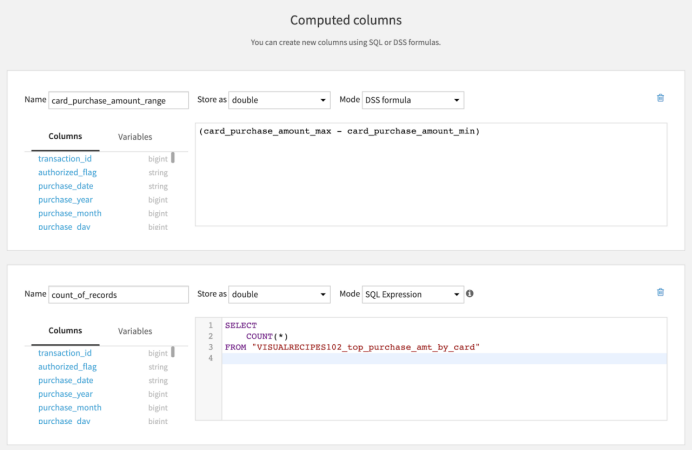Insert purchase_year column in count_of_records block
Viewport: 692px width, 450px height.
(65, 394)
